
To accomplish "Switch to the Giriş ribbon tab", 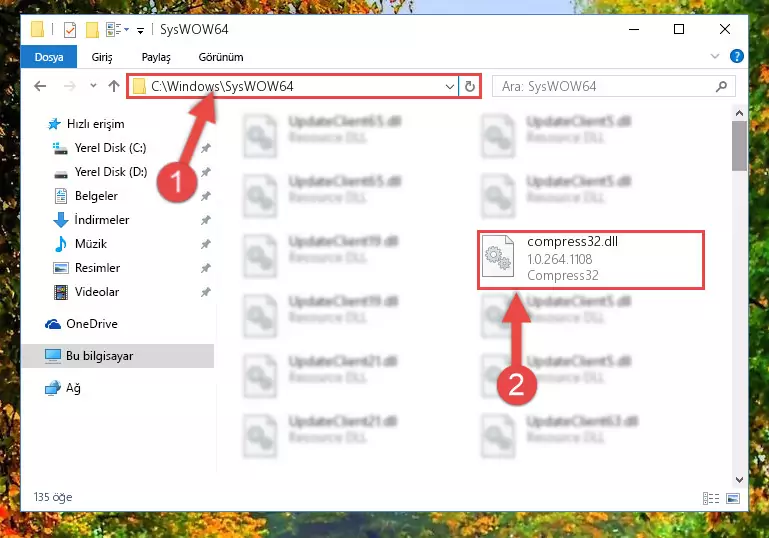I will click(x=102, y=57).
